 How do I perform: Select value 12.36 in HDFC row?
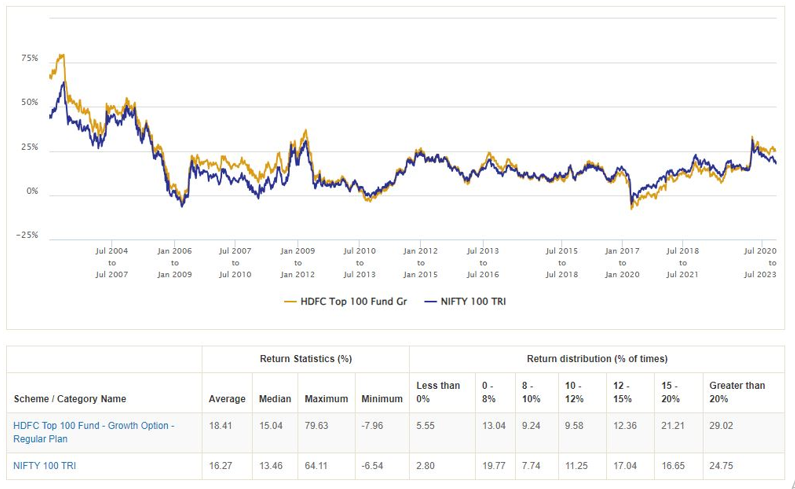click(x=625, y=426)
